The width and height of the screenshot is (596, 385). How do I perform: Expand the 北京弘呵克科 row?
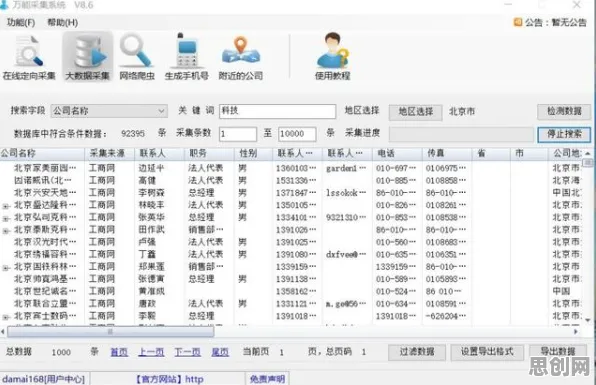(6, 219)
